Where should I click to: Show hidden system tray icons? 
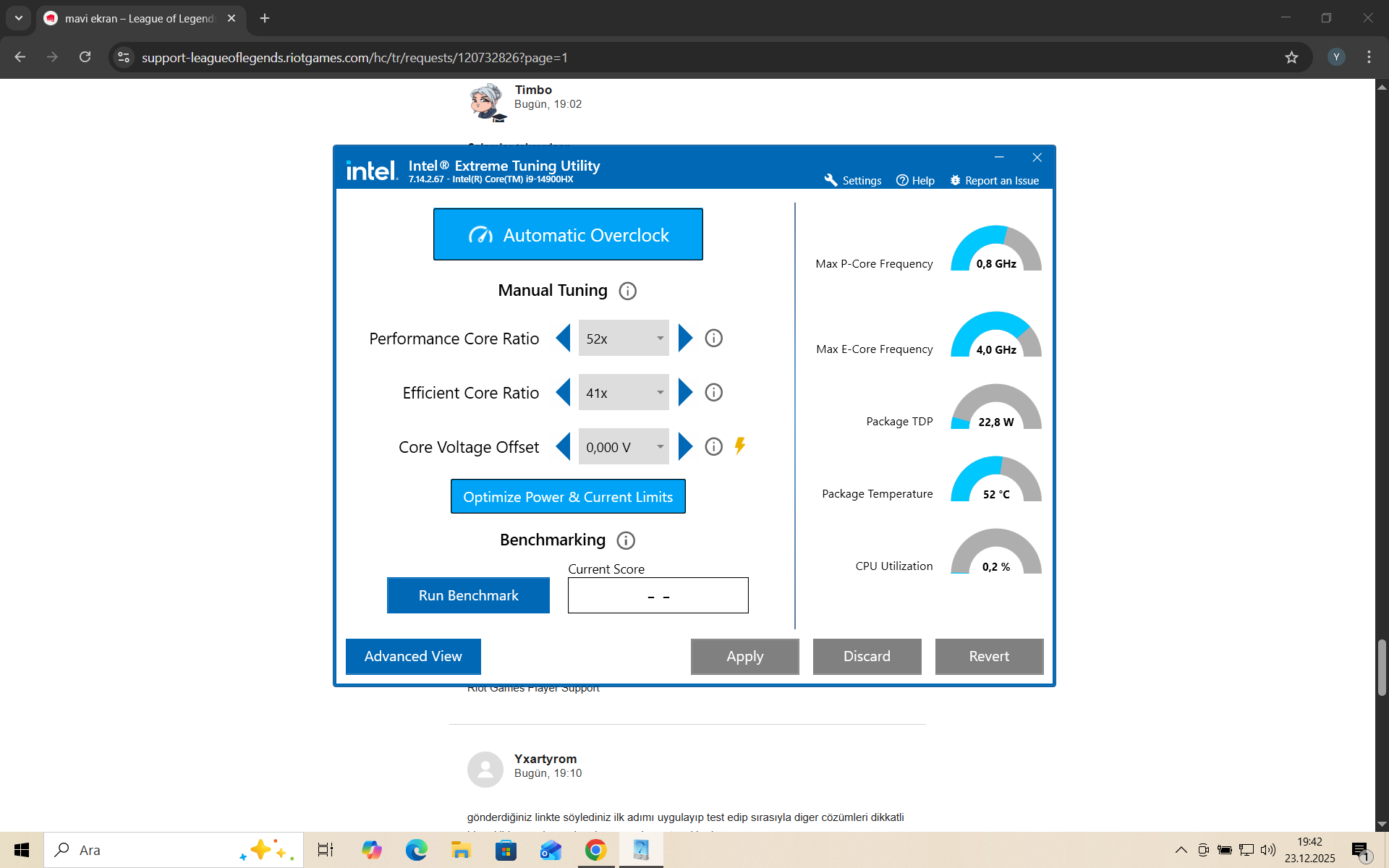pos(1181,850)
